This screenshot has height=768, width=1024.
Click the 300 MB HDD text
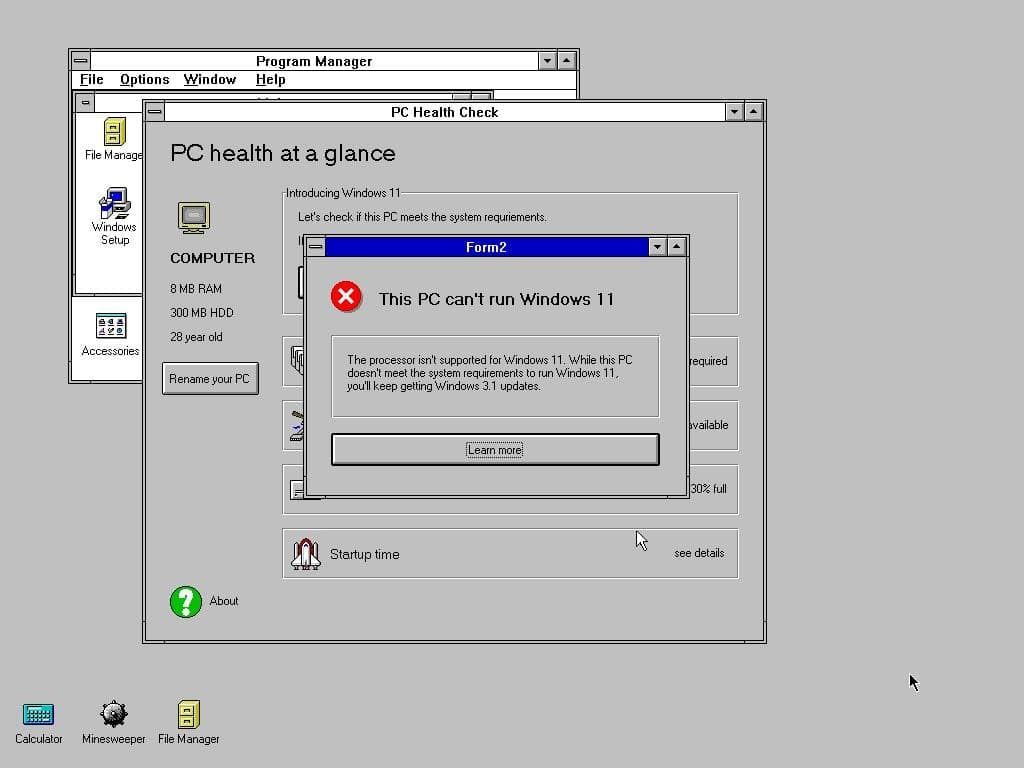coord(202,313)
